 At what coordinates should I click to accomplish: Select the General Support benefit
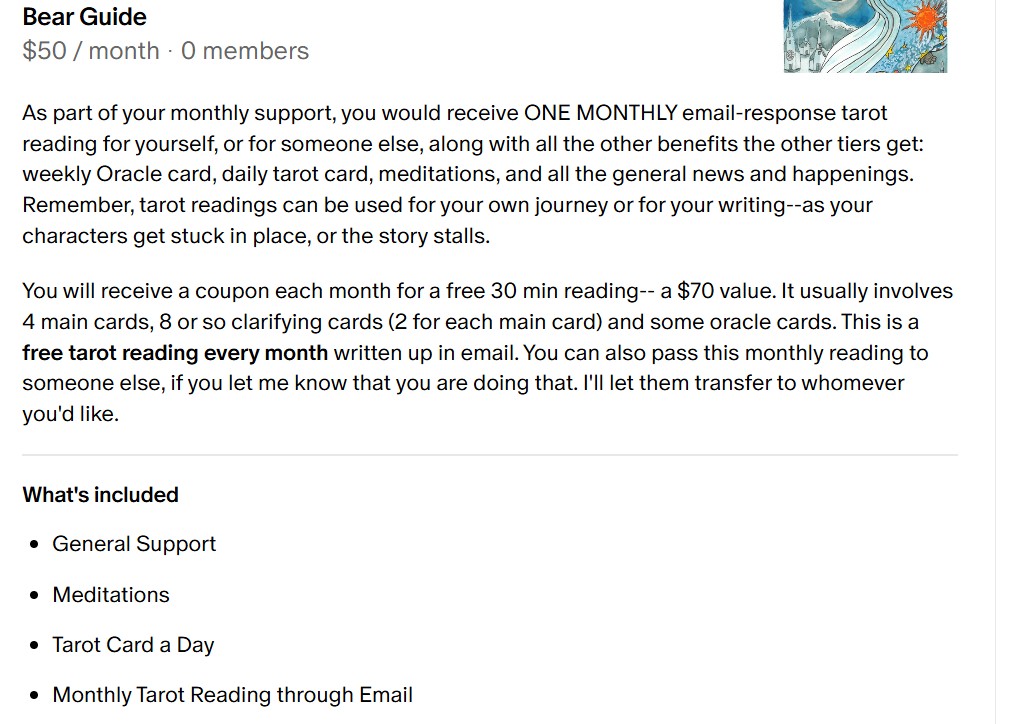pos(134,544)
